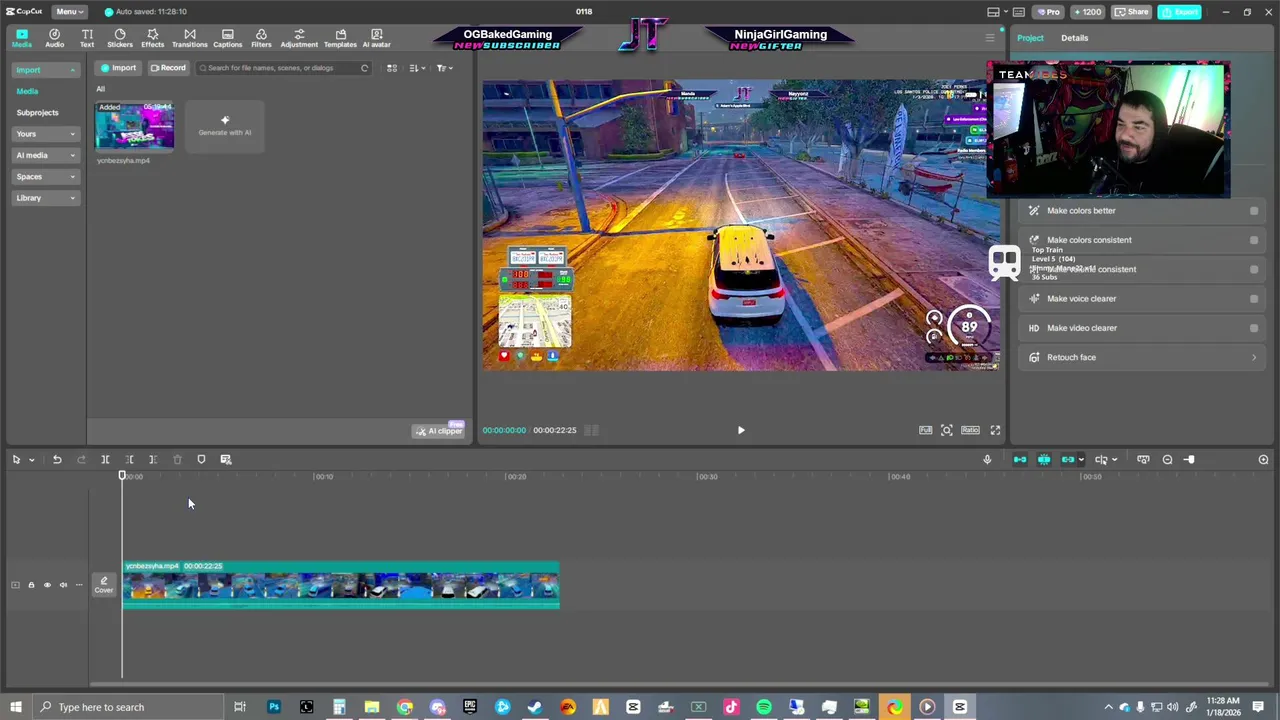Switch to the Details tab
This screenshot has width=1280, height=720.
(x=1074, y=38)
